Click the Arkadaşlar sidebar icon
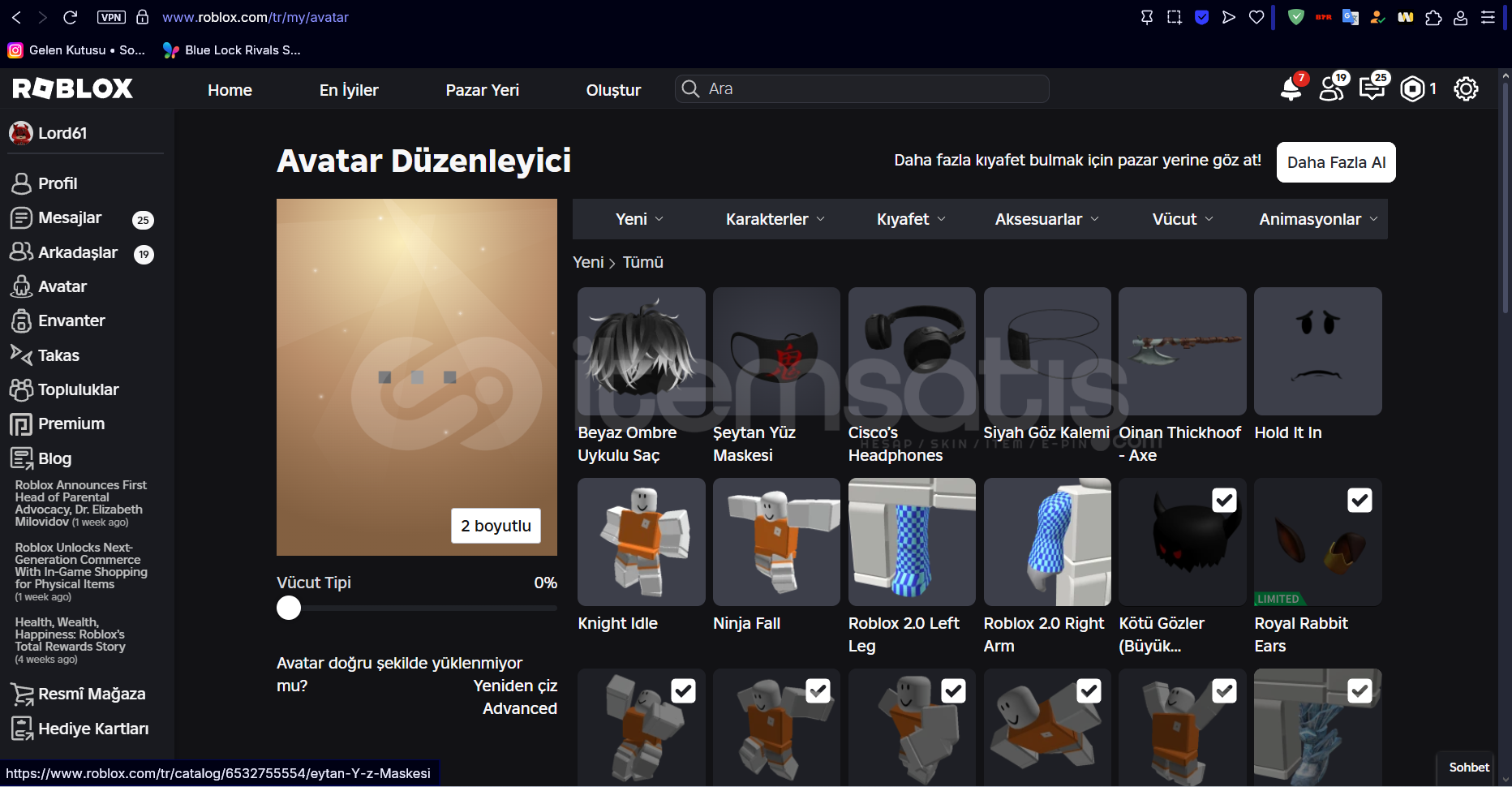Image resolution: width=1512 pixels, height=787 pixels. click(x=21, y=252)
